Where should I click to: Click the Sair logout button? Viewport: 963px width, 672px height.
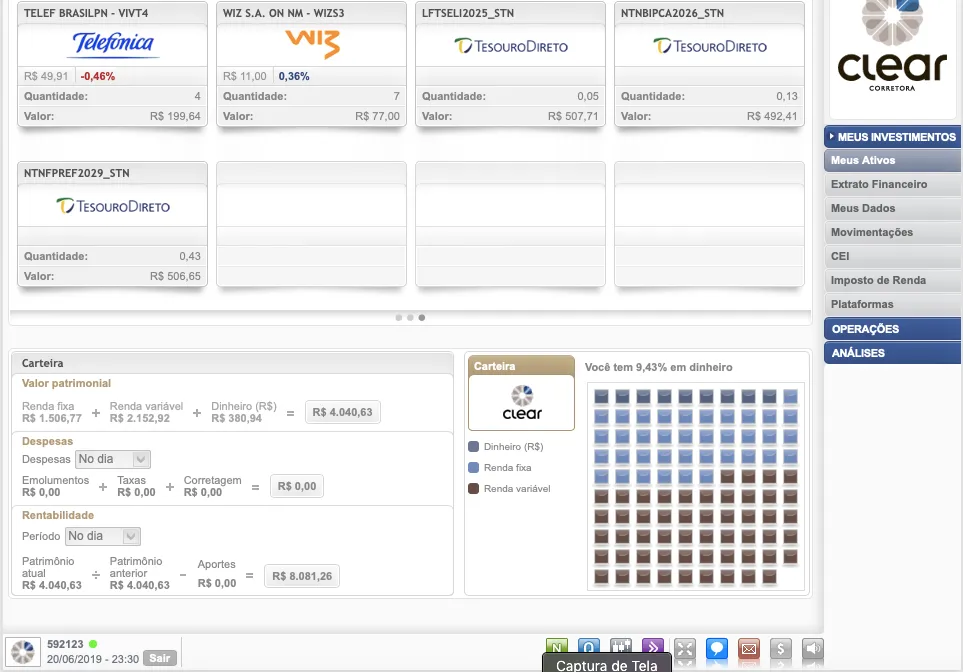(x=158, y=658)
